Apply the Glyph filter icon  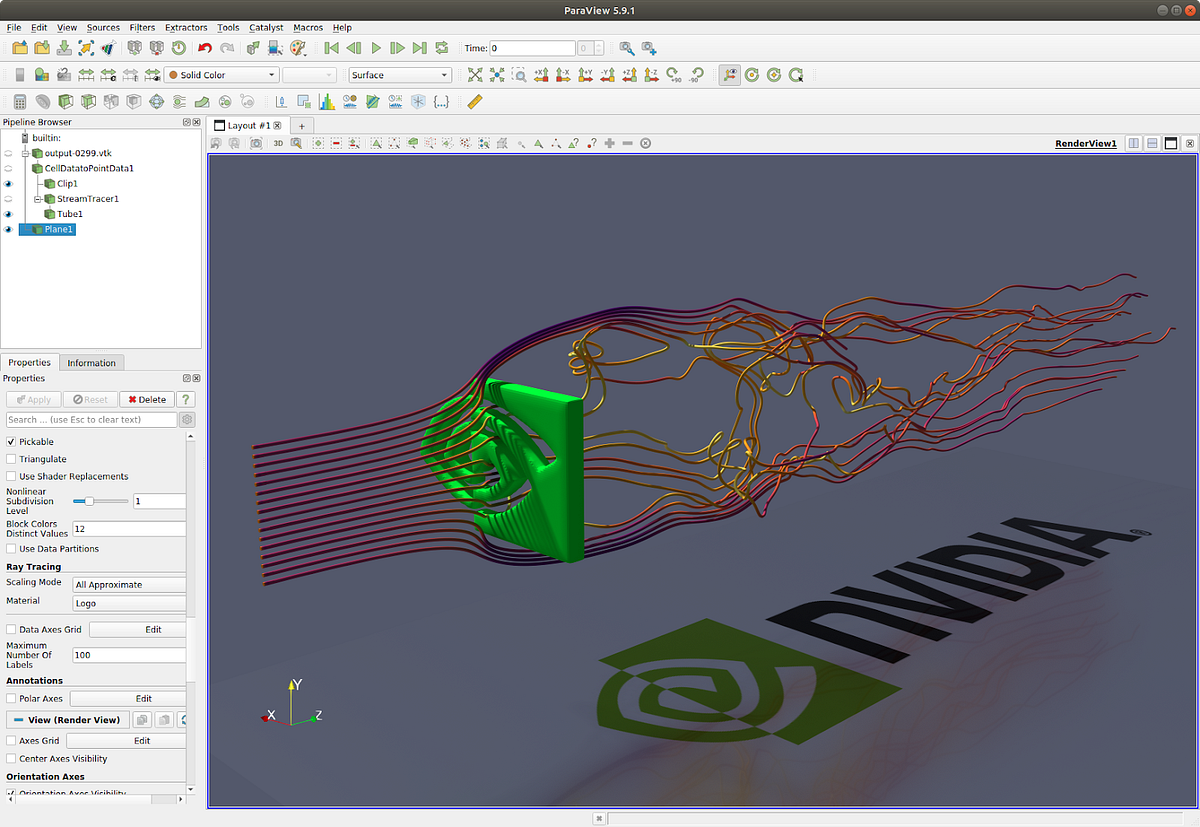(157, 101)
